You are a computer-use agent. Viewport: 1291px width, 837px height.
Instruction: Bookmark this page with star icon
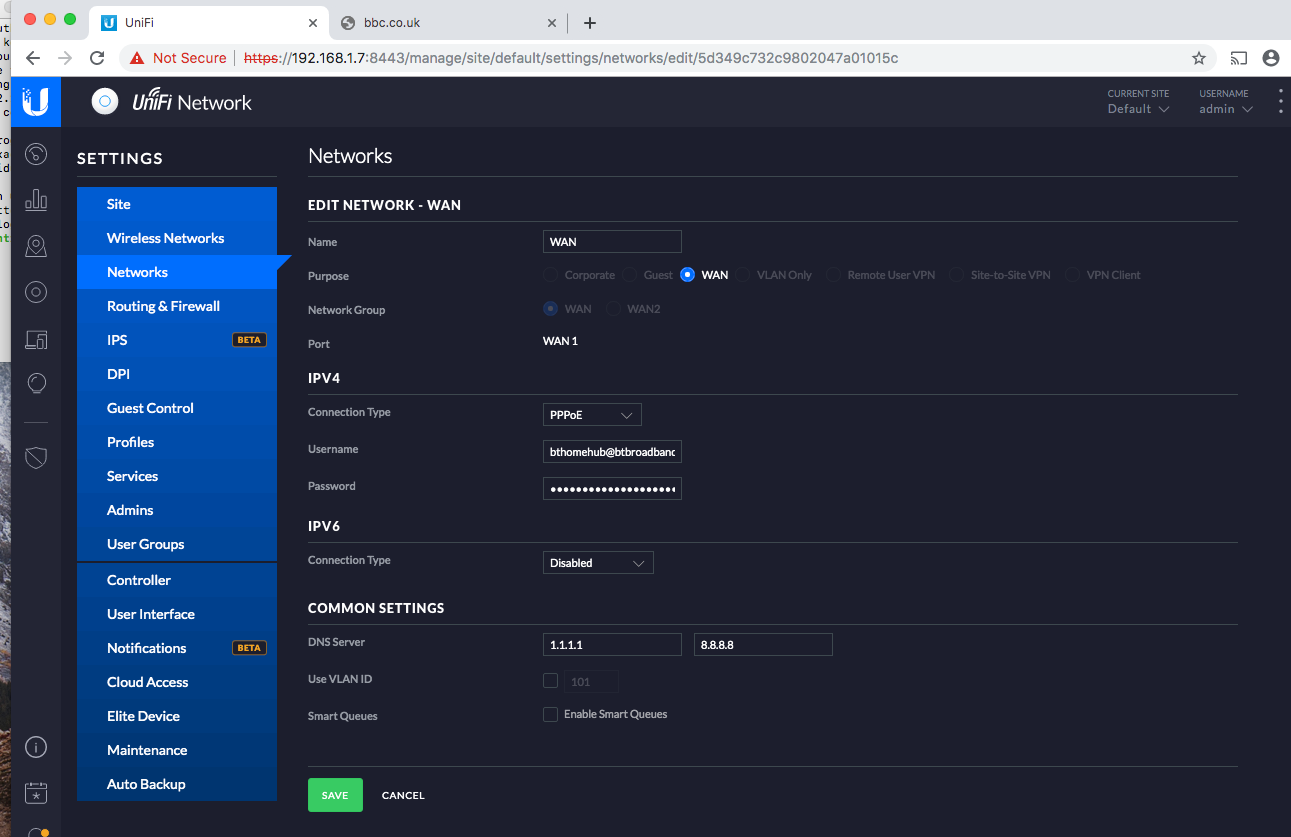(x=1199, y=58)
